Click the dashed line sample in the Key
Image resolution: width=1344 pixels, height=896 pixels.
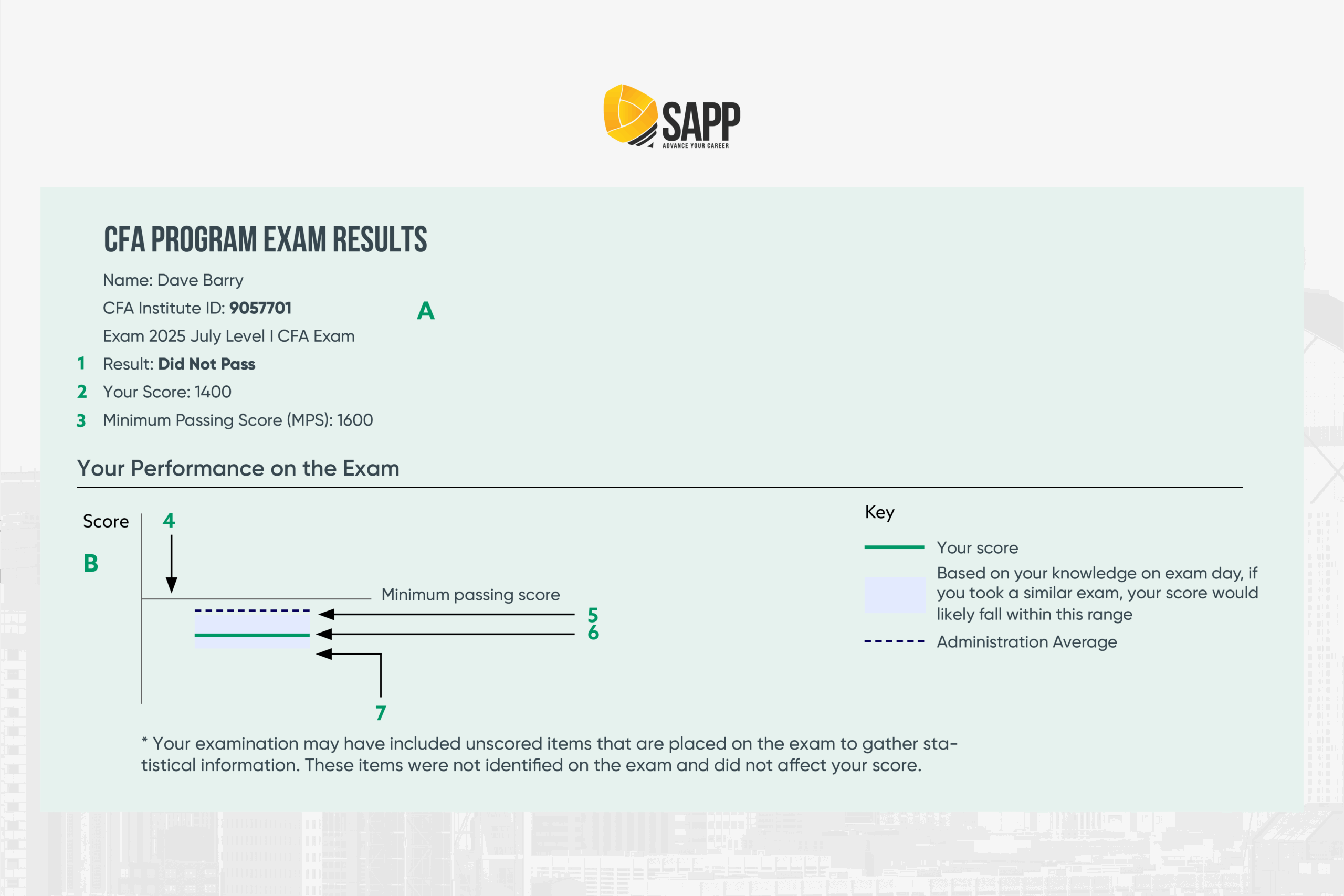click(x=894, y=642)
